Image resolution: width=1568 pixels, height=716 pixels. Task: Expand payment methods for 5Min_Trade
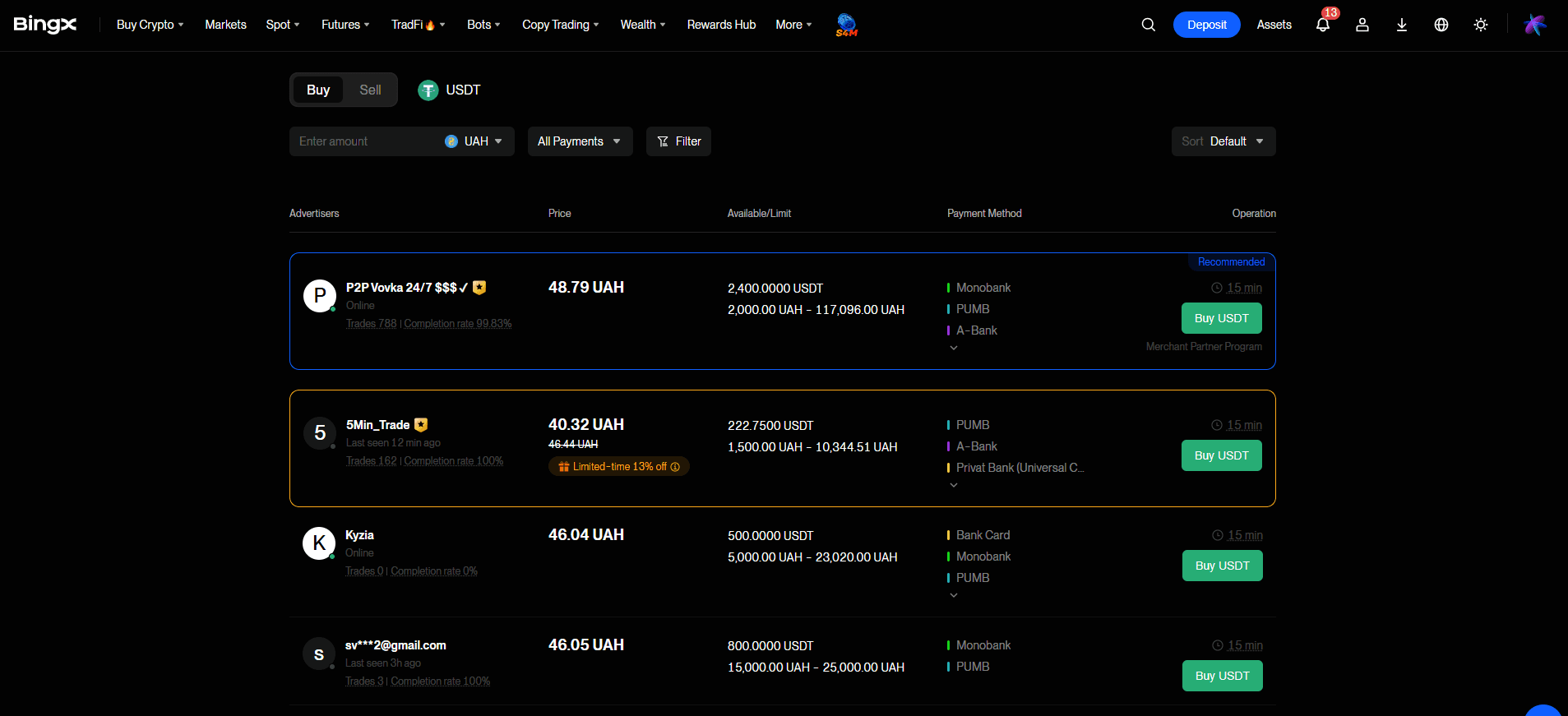954,485
